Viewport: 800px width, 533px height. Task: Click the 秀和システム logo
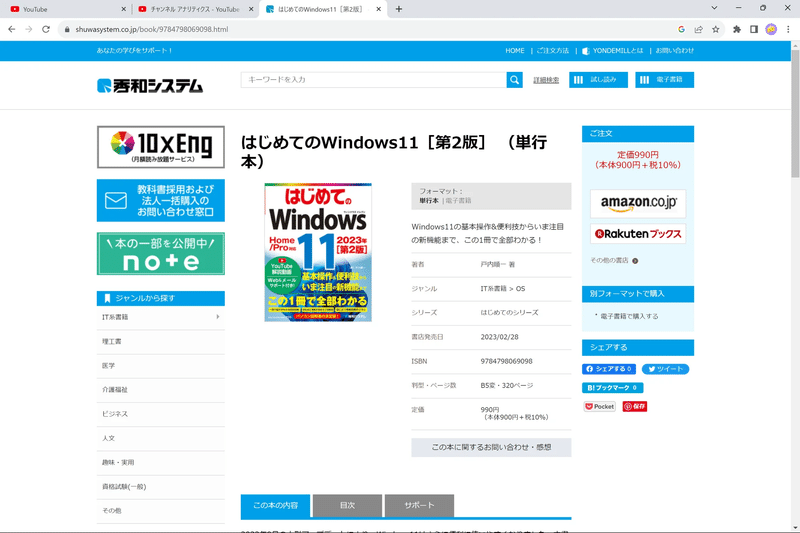pos(150,86)
